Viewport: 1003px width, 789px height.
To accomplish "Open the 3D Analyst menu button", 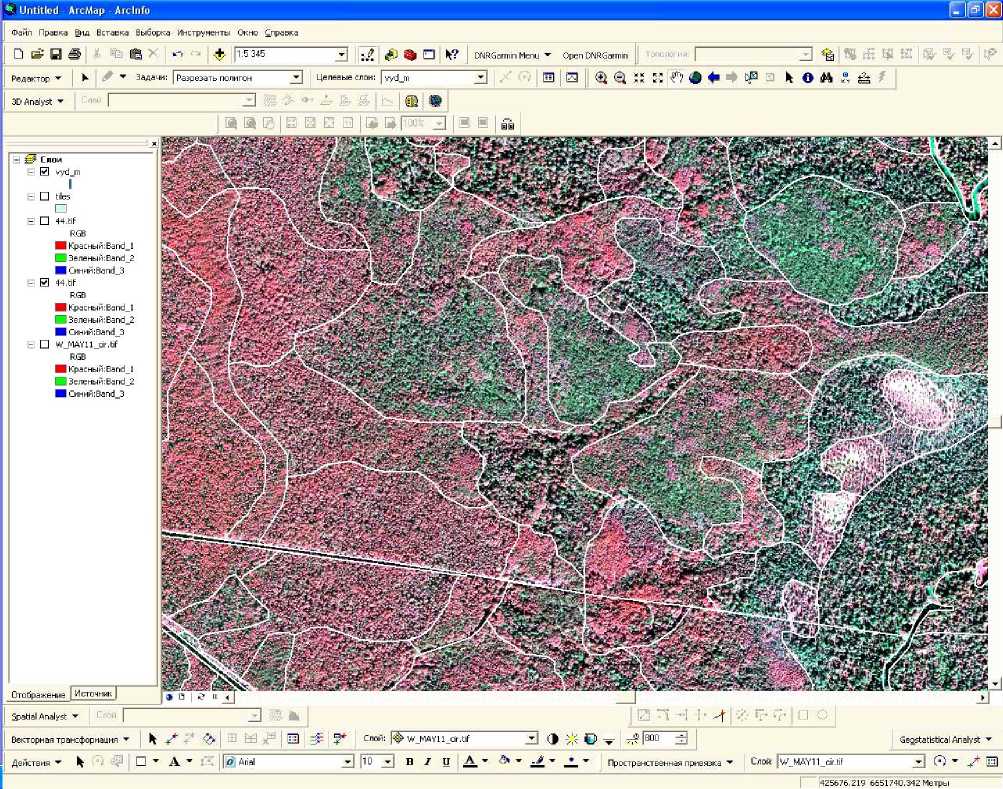I will click(37, 101).
